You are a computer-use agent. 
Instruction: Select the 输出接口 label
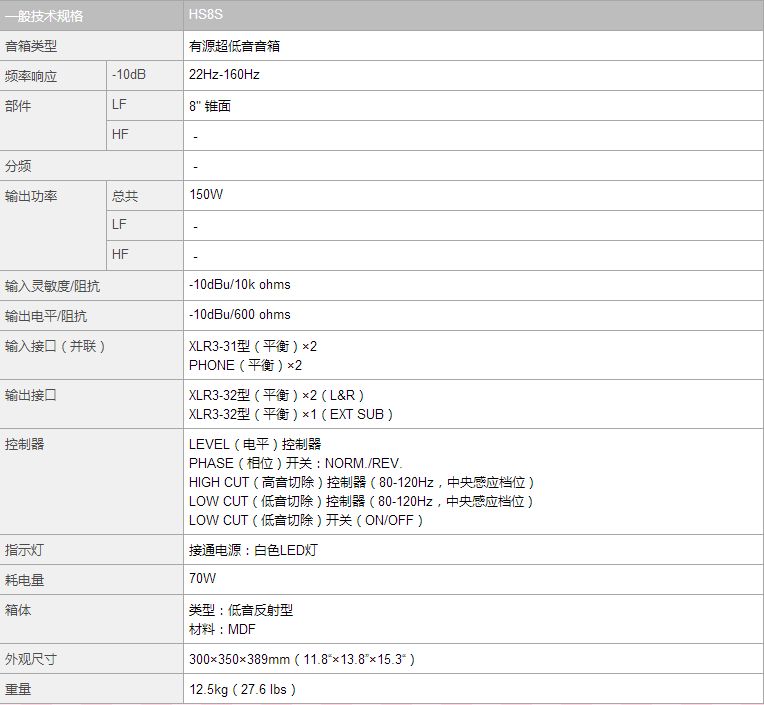[31, 395]
